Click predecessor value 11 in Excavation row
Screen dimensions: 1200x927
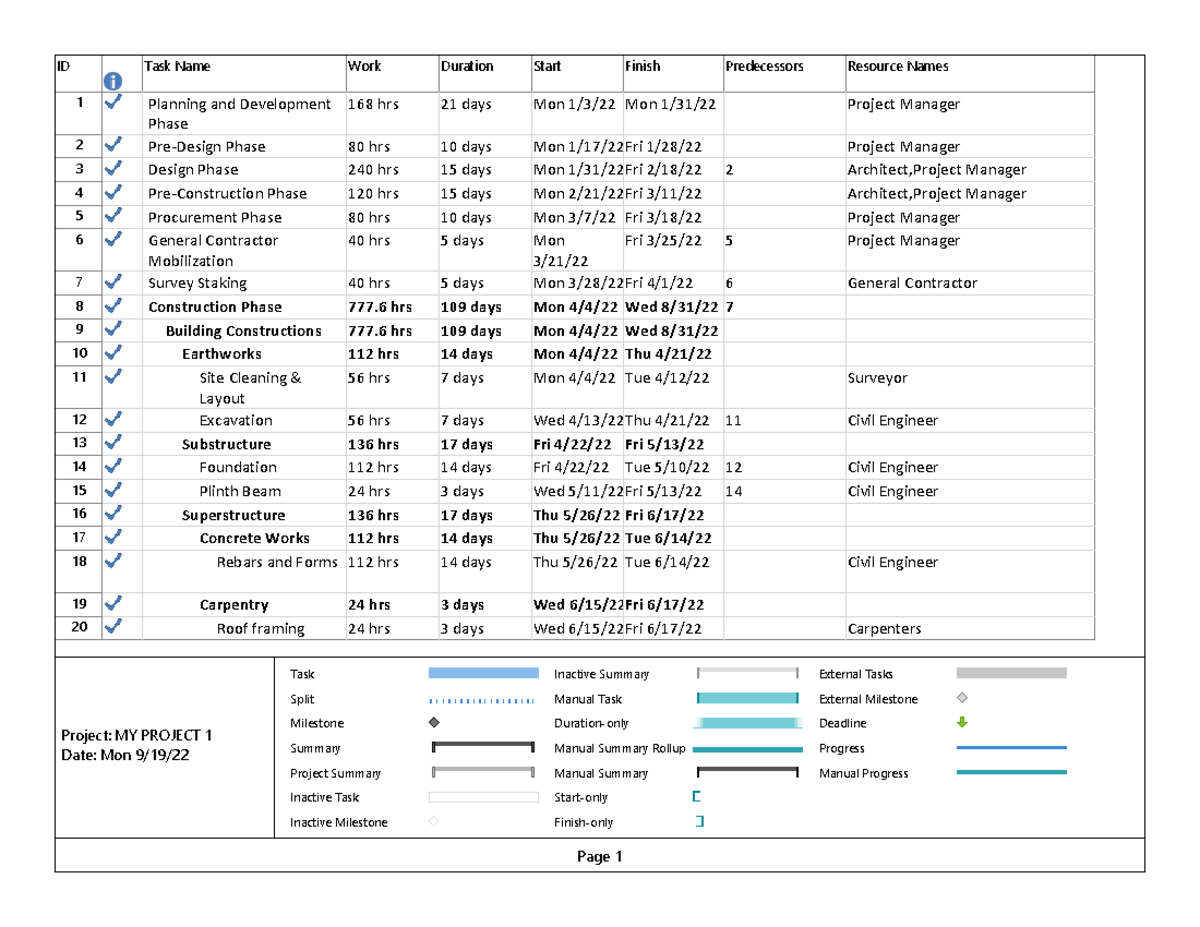(x=733, y=421)
